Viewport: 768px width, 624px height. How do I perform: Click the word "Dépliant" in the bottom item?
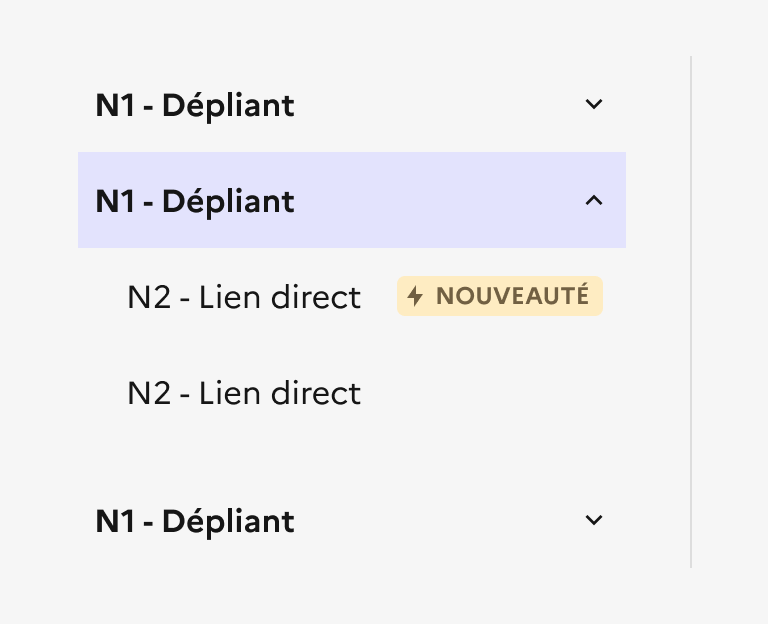click(x=228, y=521)
